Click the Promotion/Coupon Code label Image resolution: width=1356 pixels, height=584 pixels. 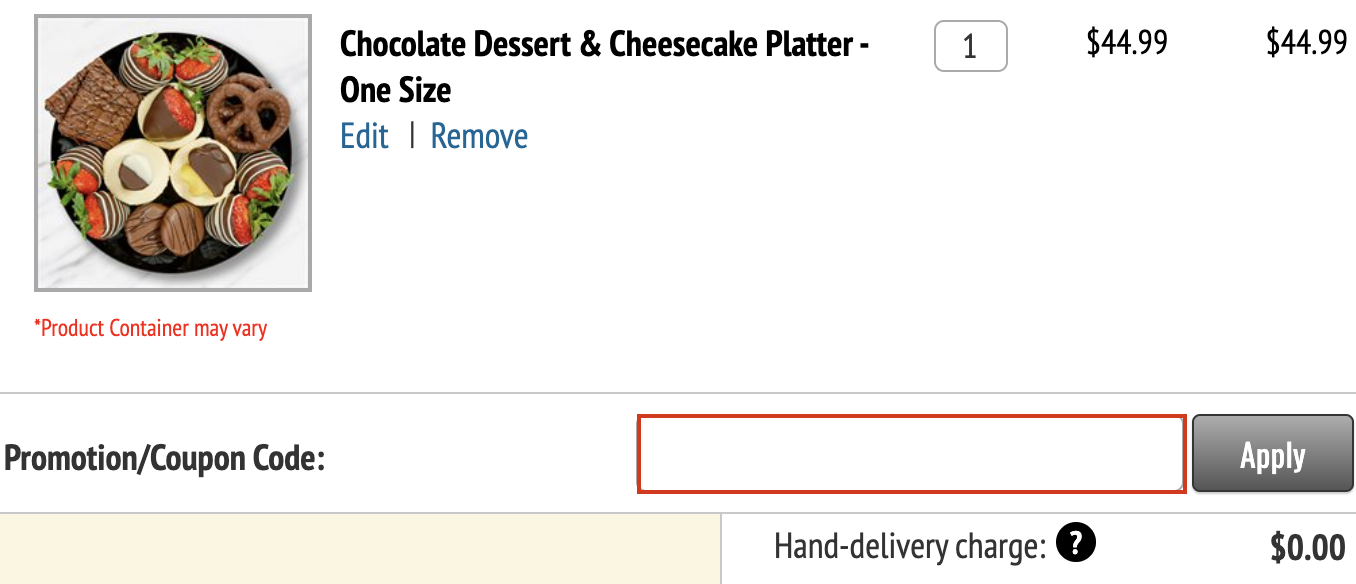tap(165, 459)
